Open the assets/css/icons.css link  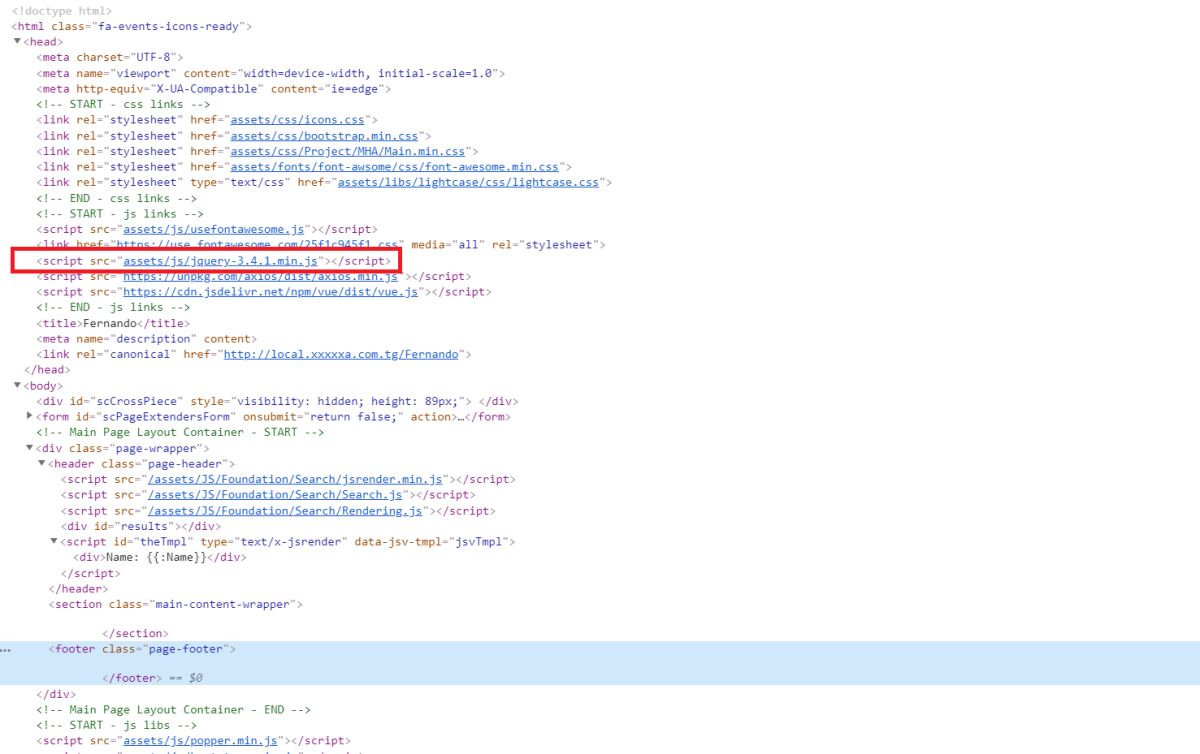tap(297, 120)
